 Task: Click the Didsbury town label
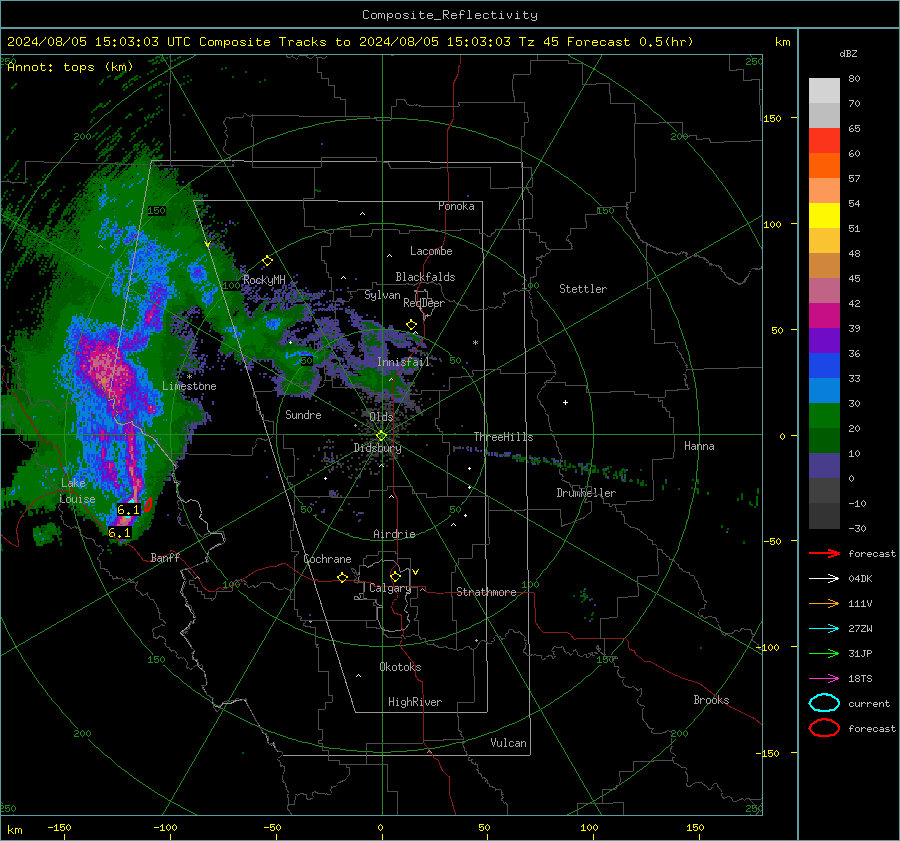(377, 448)
